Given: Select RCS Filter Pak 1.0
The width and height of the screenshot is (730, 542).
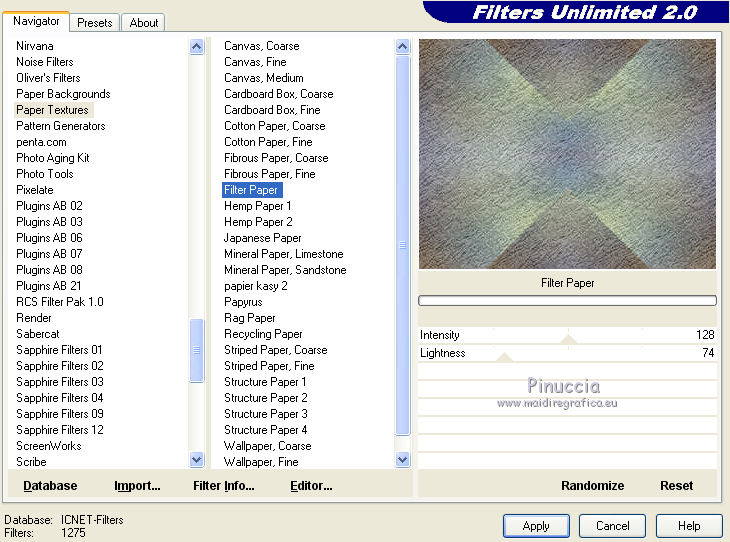Looking at the screenshot, I should (x=60, y=302).
